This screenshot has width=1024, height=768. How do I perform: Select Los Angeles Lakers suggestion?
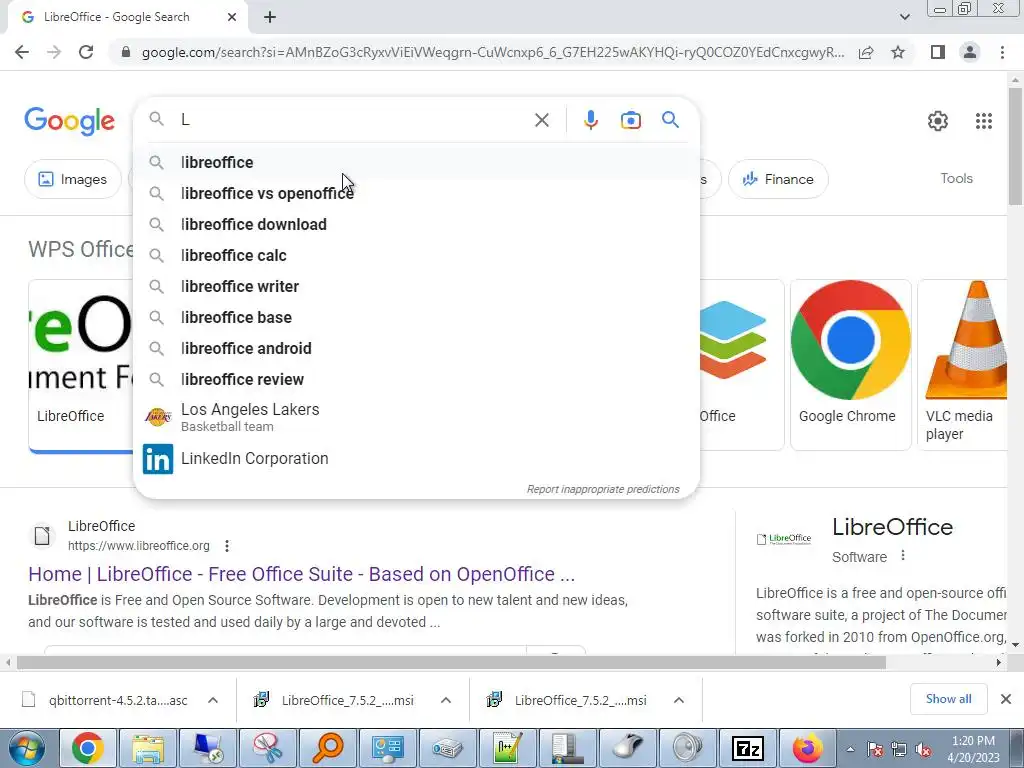416,417
